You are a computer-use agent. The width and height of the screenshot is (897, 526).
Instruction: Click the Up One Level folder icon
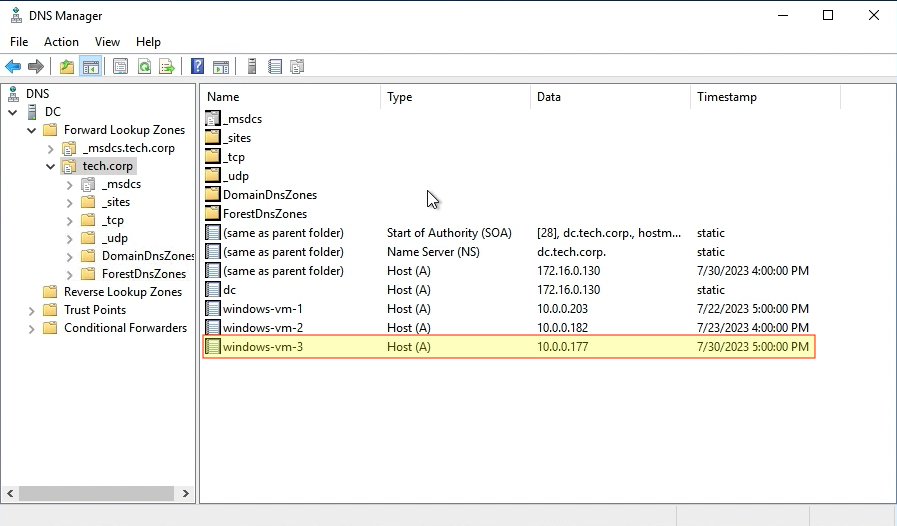tap(67, 67)
